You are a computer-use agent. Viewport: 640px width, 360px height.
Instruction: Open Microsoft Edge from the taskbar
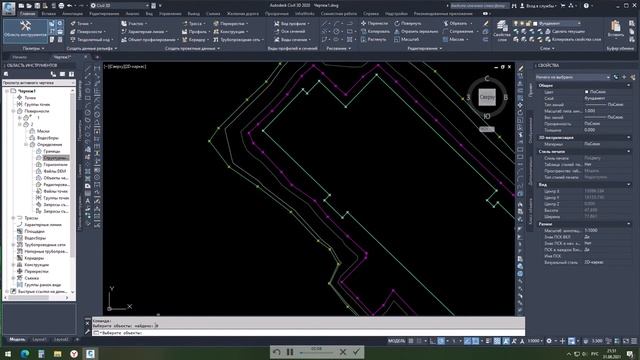point(24,353)
